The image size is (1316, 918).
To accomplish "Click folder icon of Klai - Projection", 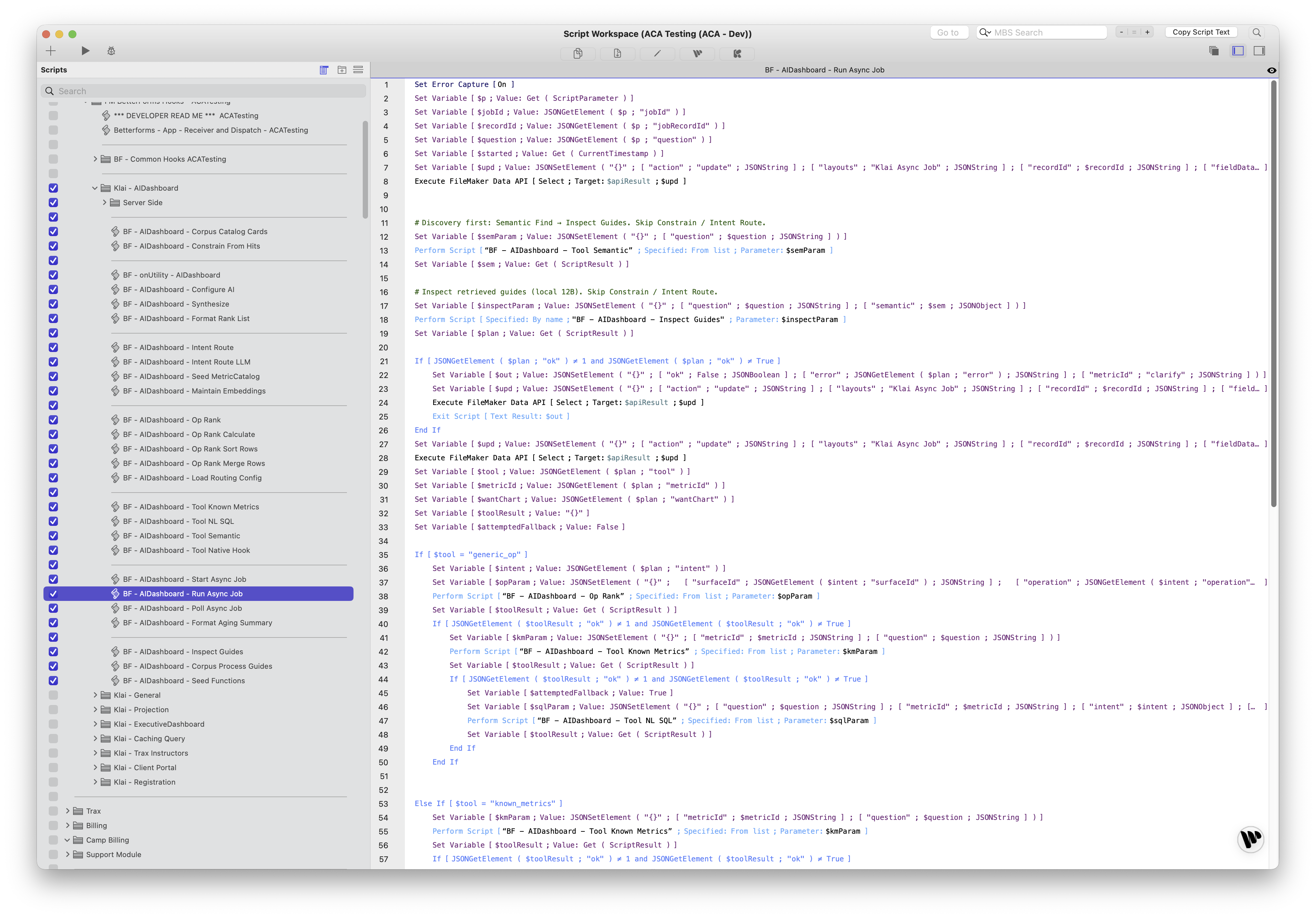I will pos(105,710).
